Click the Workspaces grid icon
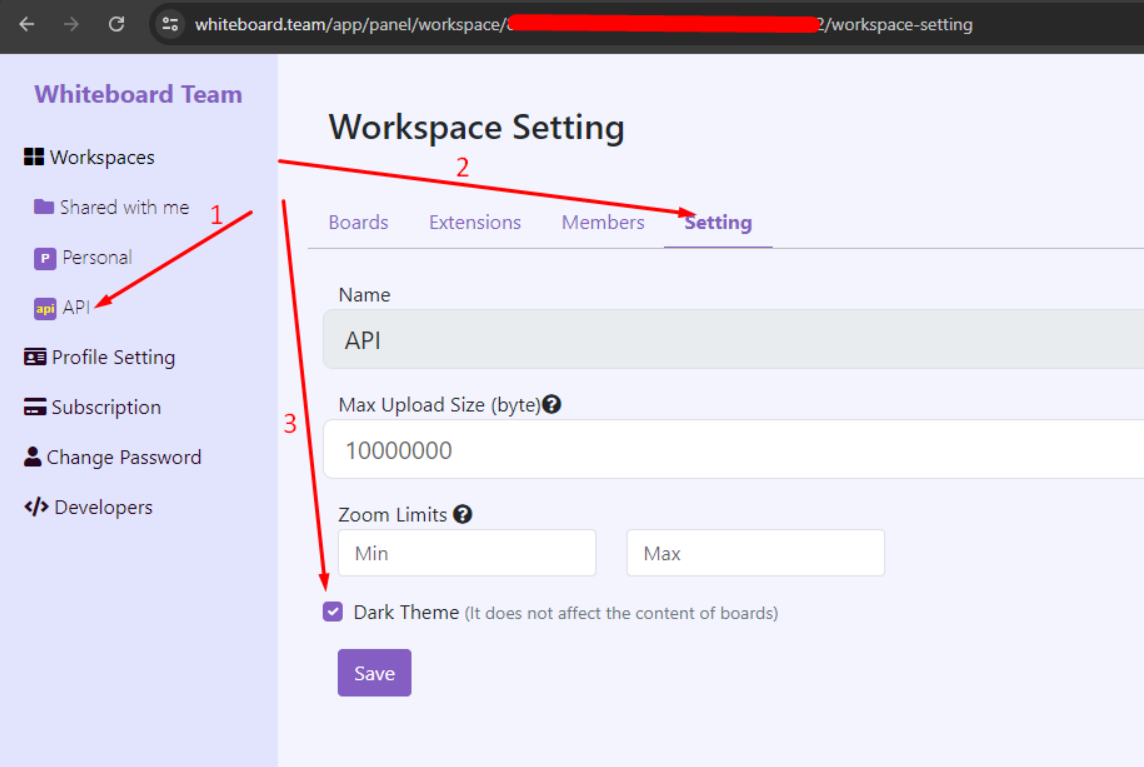Screen dimensions: 1144x767 pyautogui.click(x=34, y=157)
